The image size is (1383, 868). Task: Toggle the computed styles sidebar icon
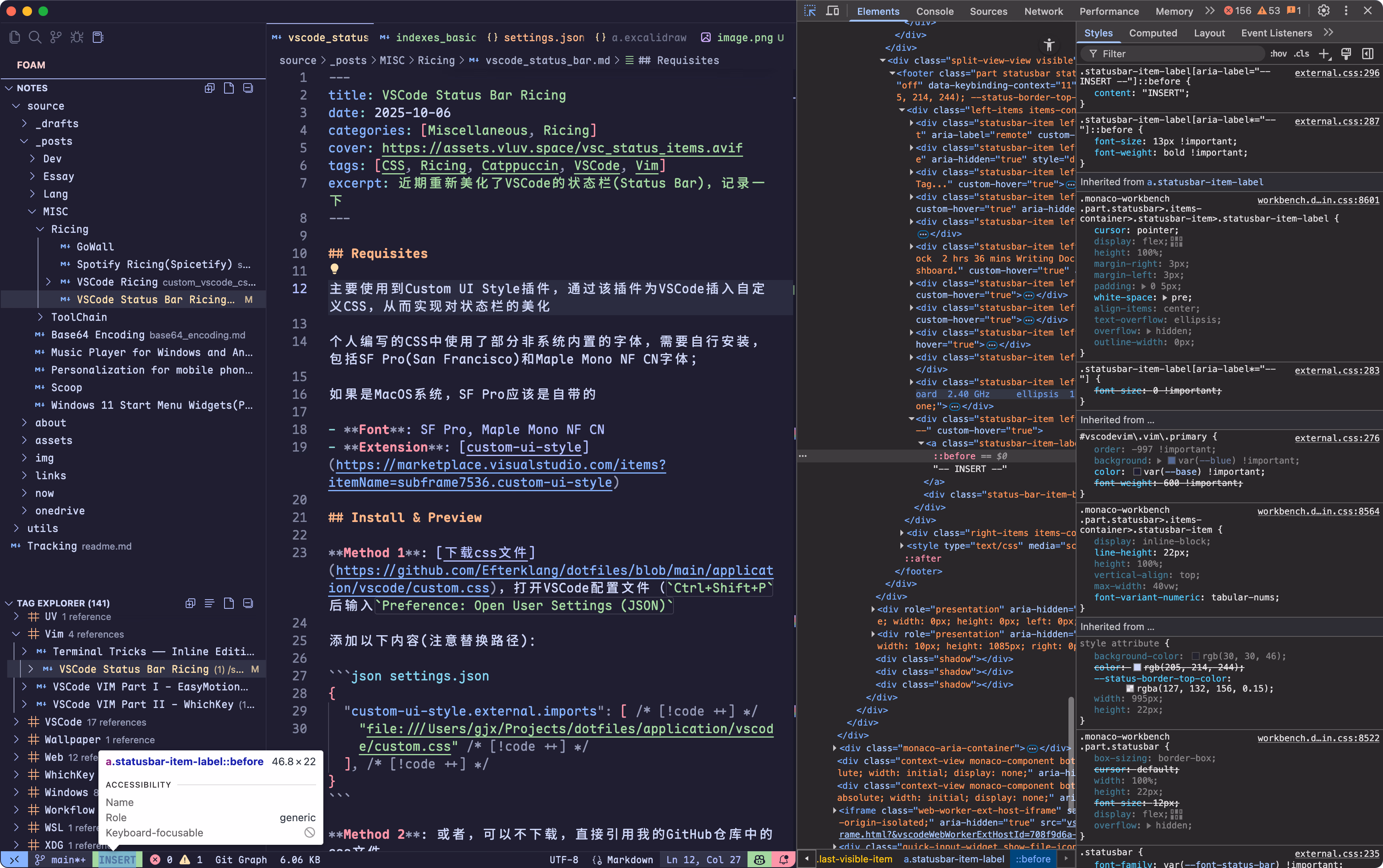(x=1367, y=53)
